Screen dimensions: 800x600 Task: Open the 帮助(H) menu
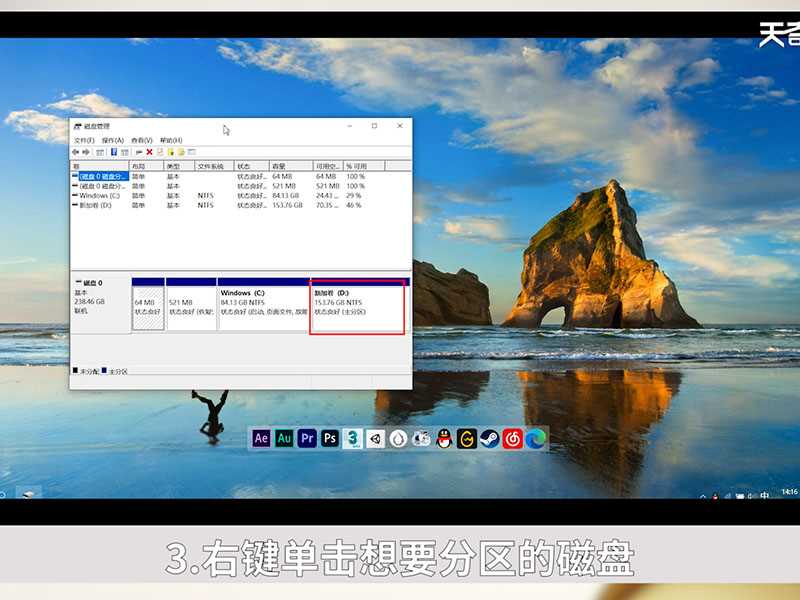point(170,140)
